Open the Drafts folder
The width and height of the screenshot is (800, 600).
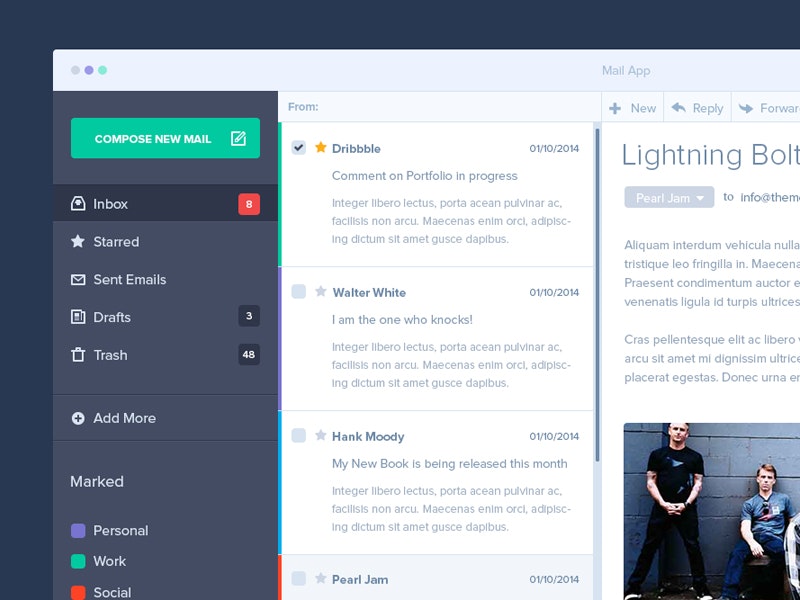point(165,317)
